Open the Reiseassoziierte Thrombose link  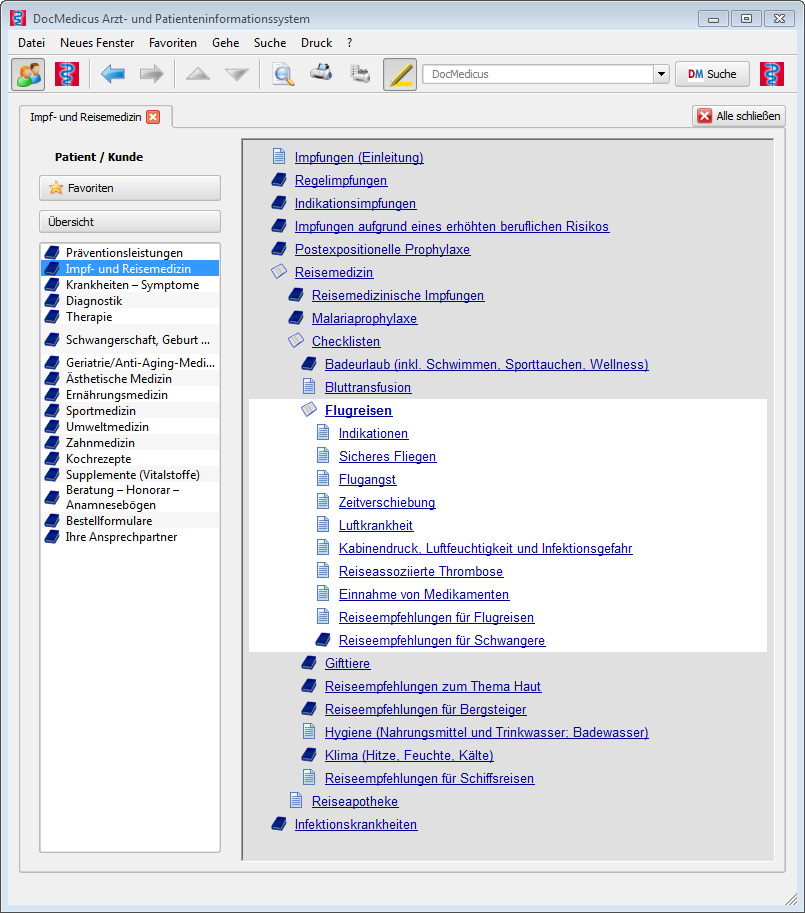pyautogui.click(x=421, y=571)
